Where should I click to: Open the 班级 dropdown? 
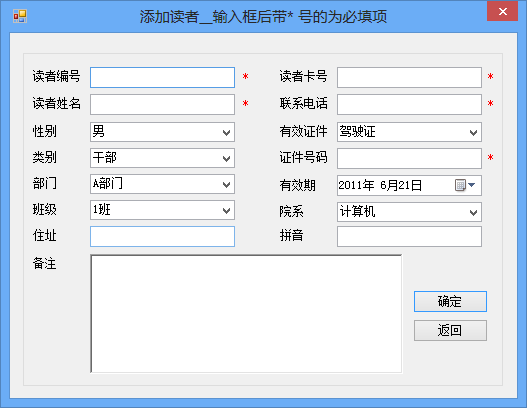(x=226, y=210)
